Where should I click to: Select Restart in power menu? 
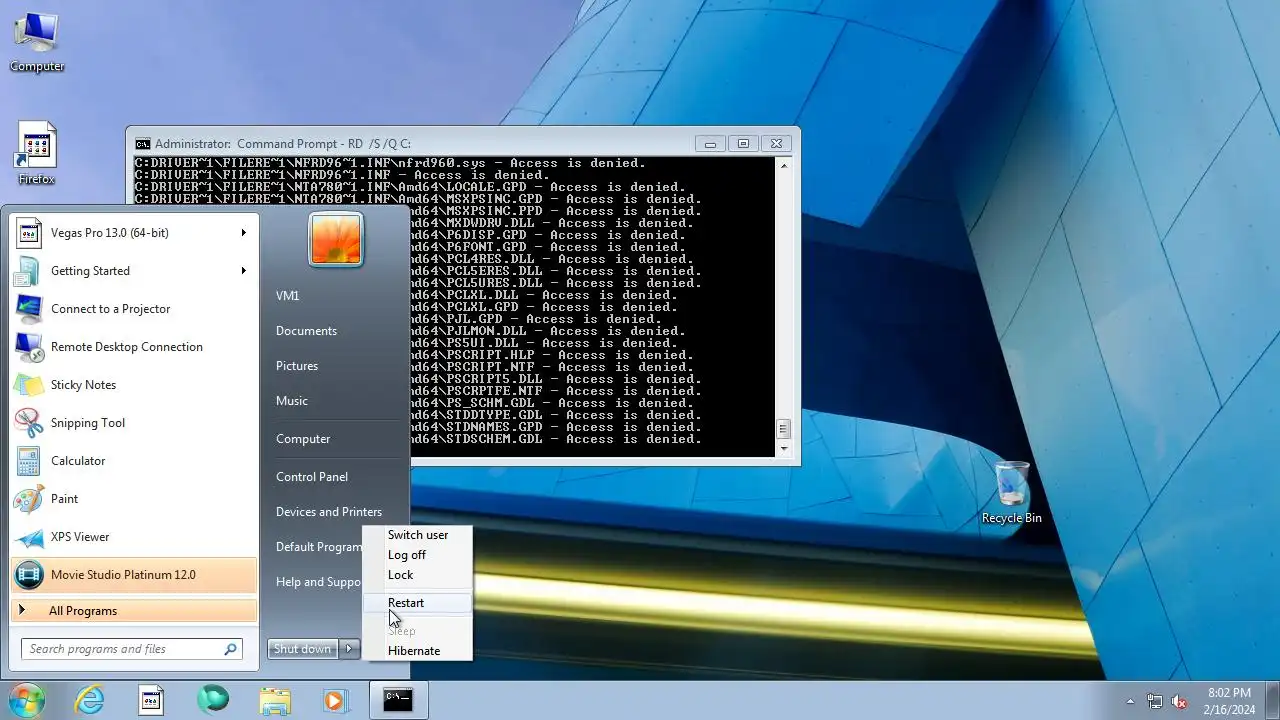417,603
